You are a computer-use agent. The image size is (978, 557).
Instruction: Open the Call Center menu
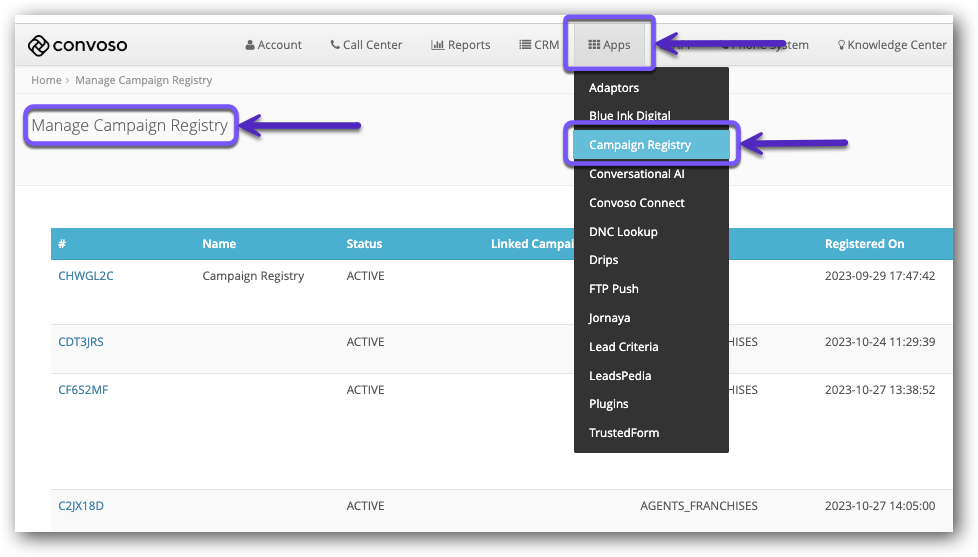pos(366,45)
